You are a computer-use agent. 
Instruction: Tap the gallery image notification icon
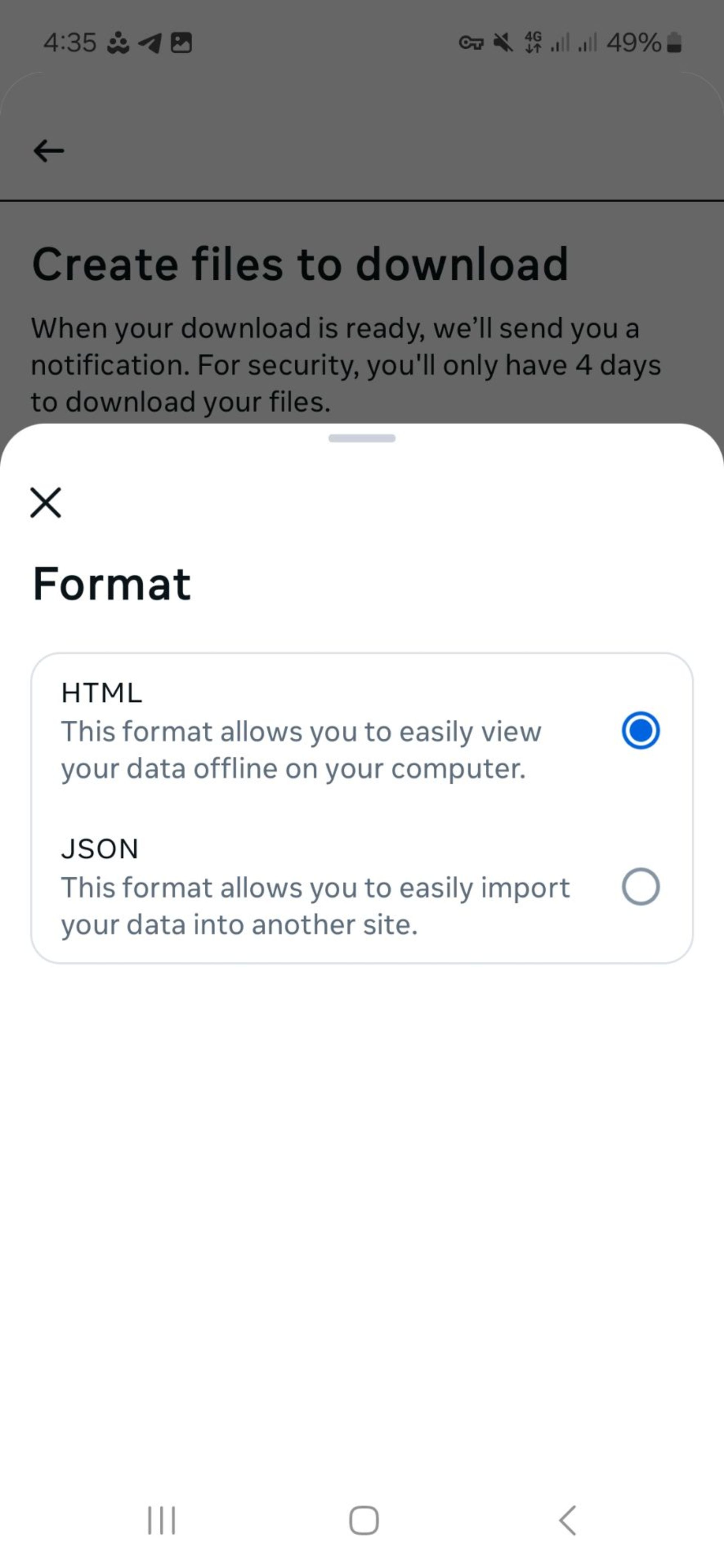point(181,43)
